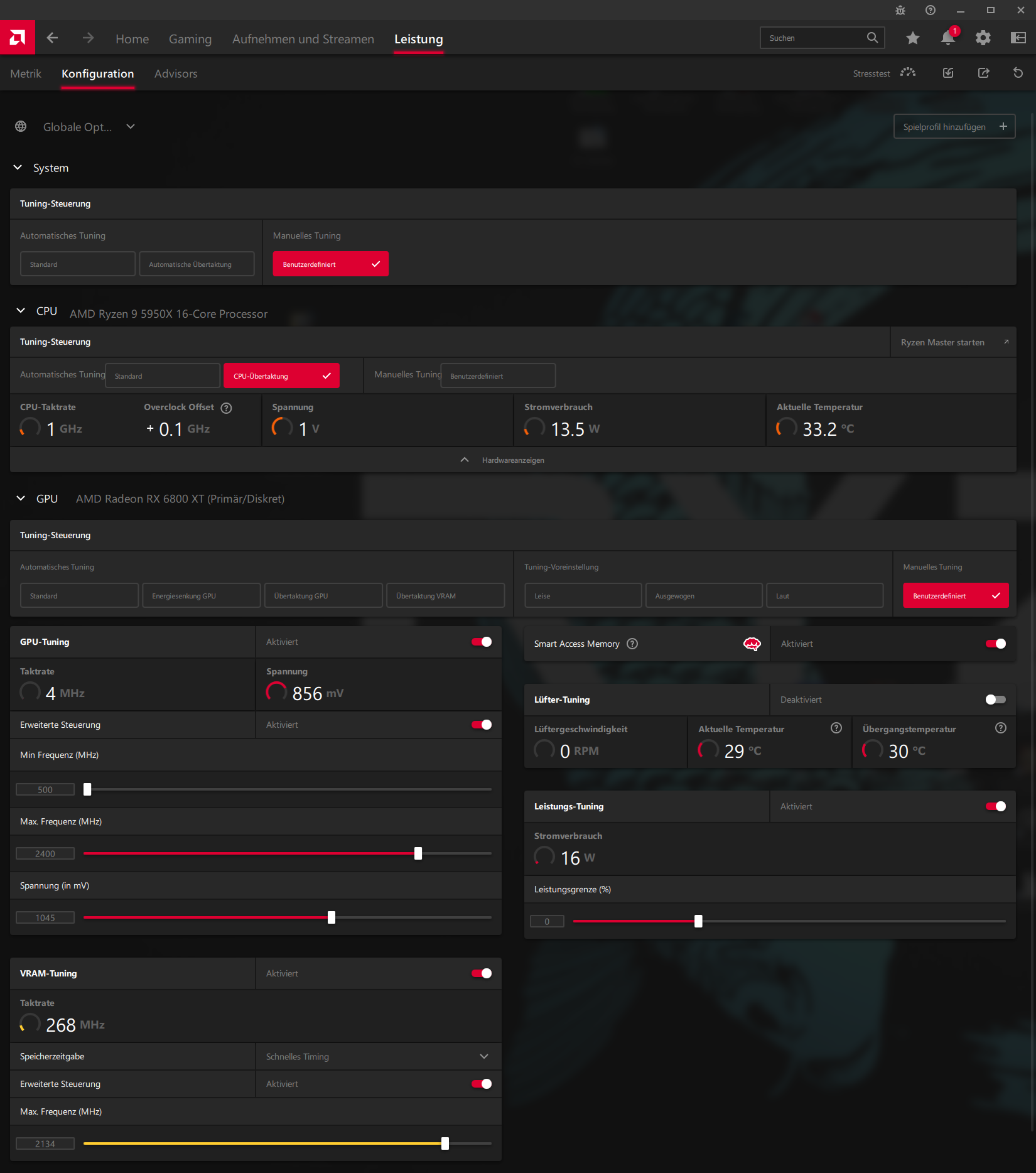The image size is (1036, 1173).
Task: Click the VRAM Max. Frequenz slider handle
Action: click(445, 1143)
